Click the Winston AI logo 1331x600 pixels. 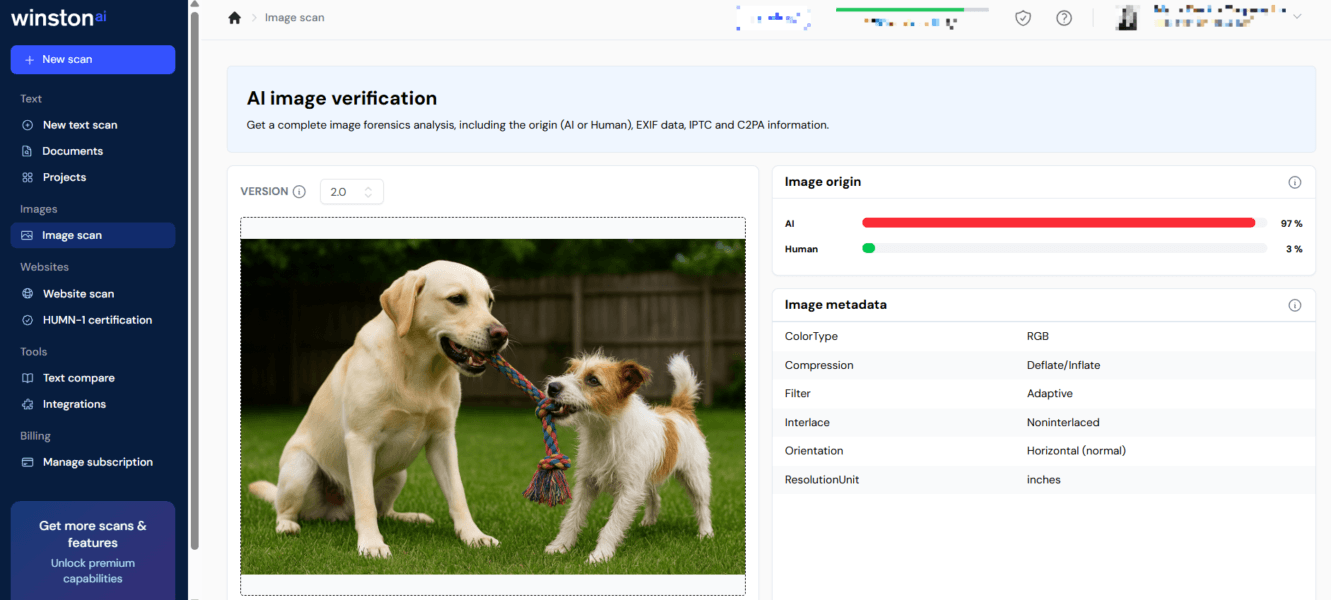pos(58,18)
